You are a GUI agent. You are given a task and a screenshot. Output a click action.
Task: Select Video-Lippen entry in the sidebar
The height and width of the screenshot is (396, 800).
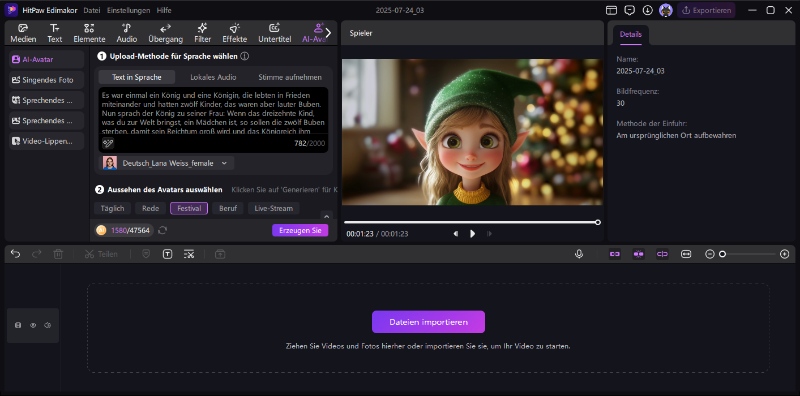[46, 141]
